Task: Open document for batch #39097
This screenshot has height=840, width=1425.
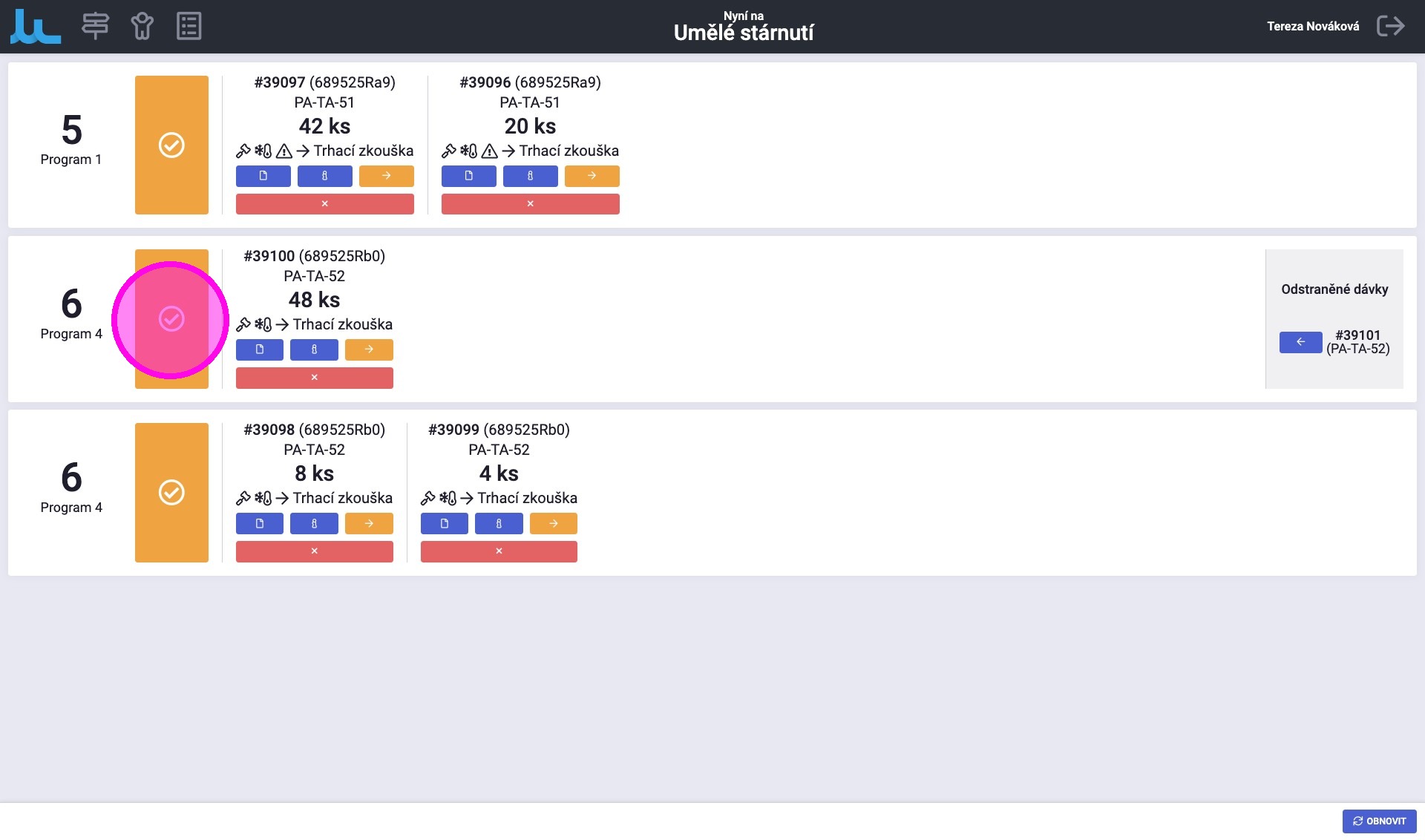Action: pyautogui.click(x=263, y=176)
